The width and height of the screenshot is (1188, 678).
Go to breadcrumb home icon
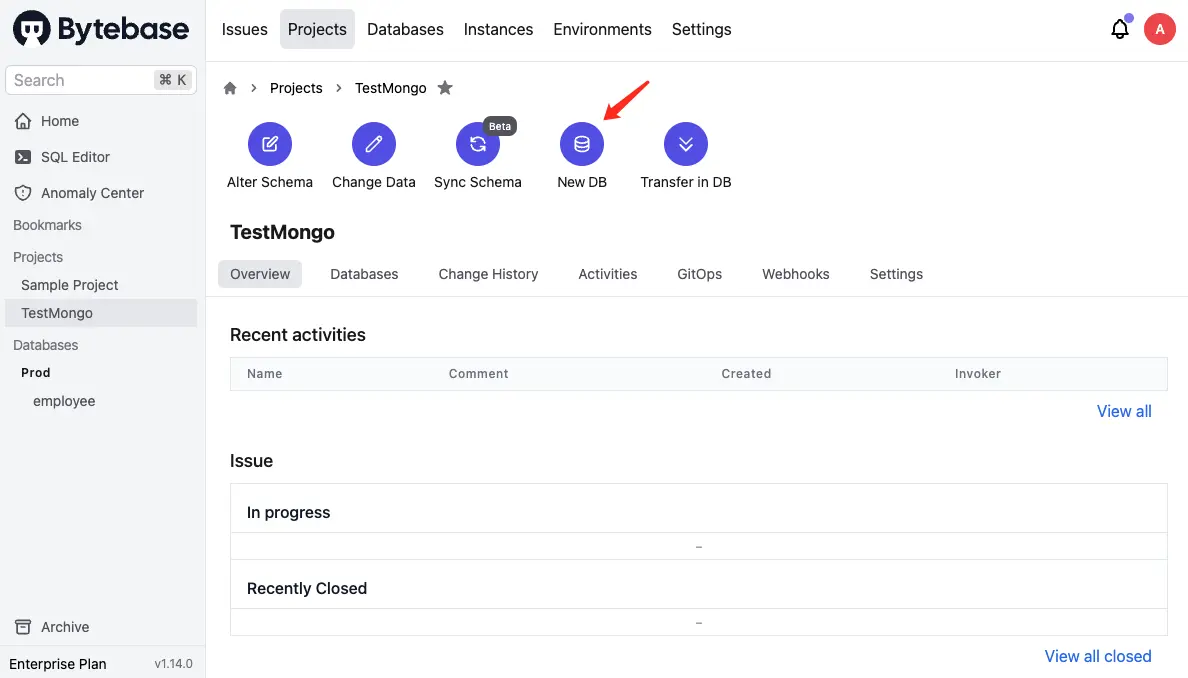pos(230,88)
